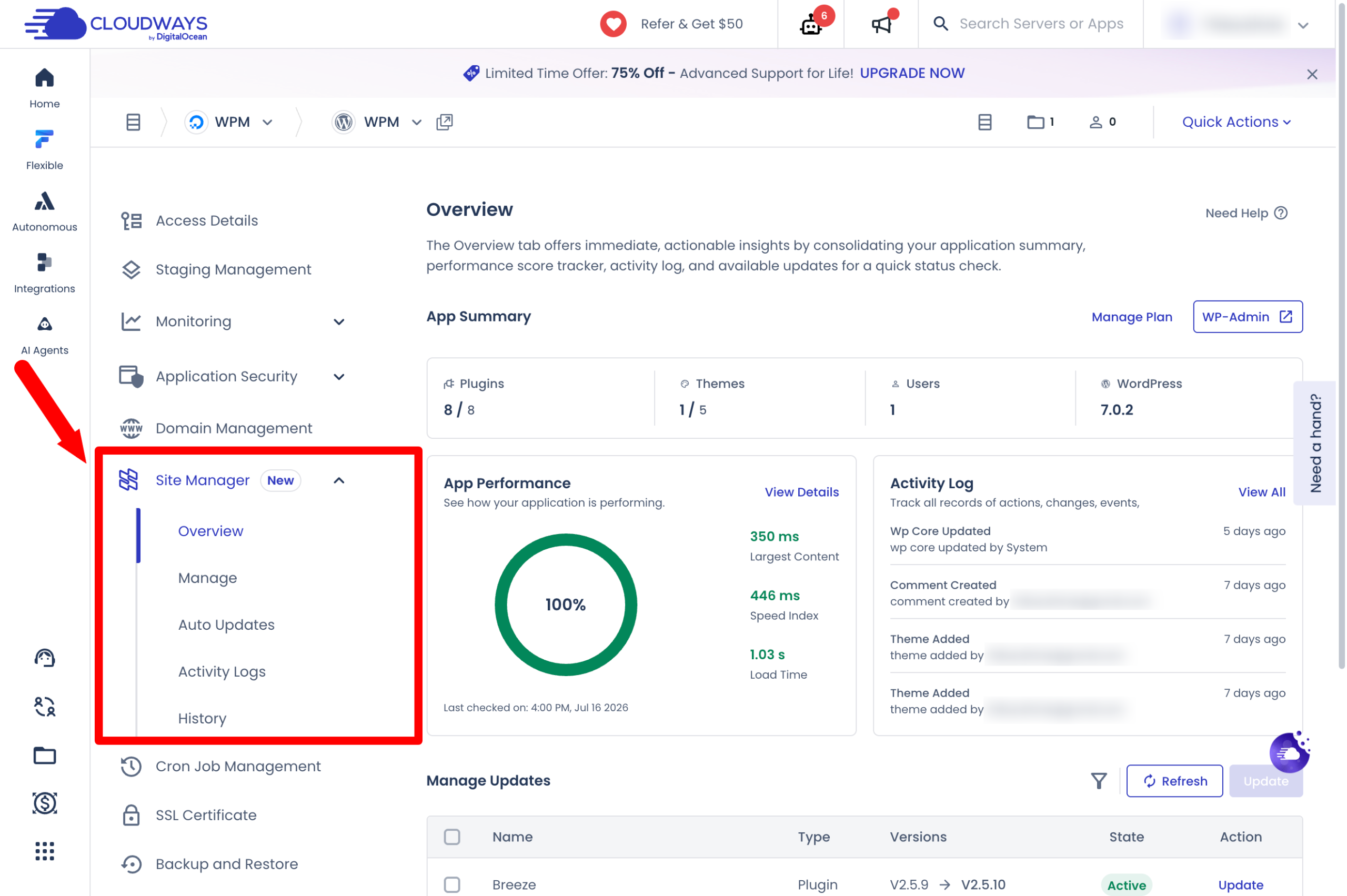Open the app in new window icon
The image size is (1347, 896).
click(445, 122)
